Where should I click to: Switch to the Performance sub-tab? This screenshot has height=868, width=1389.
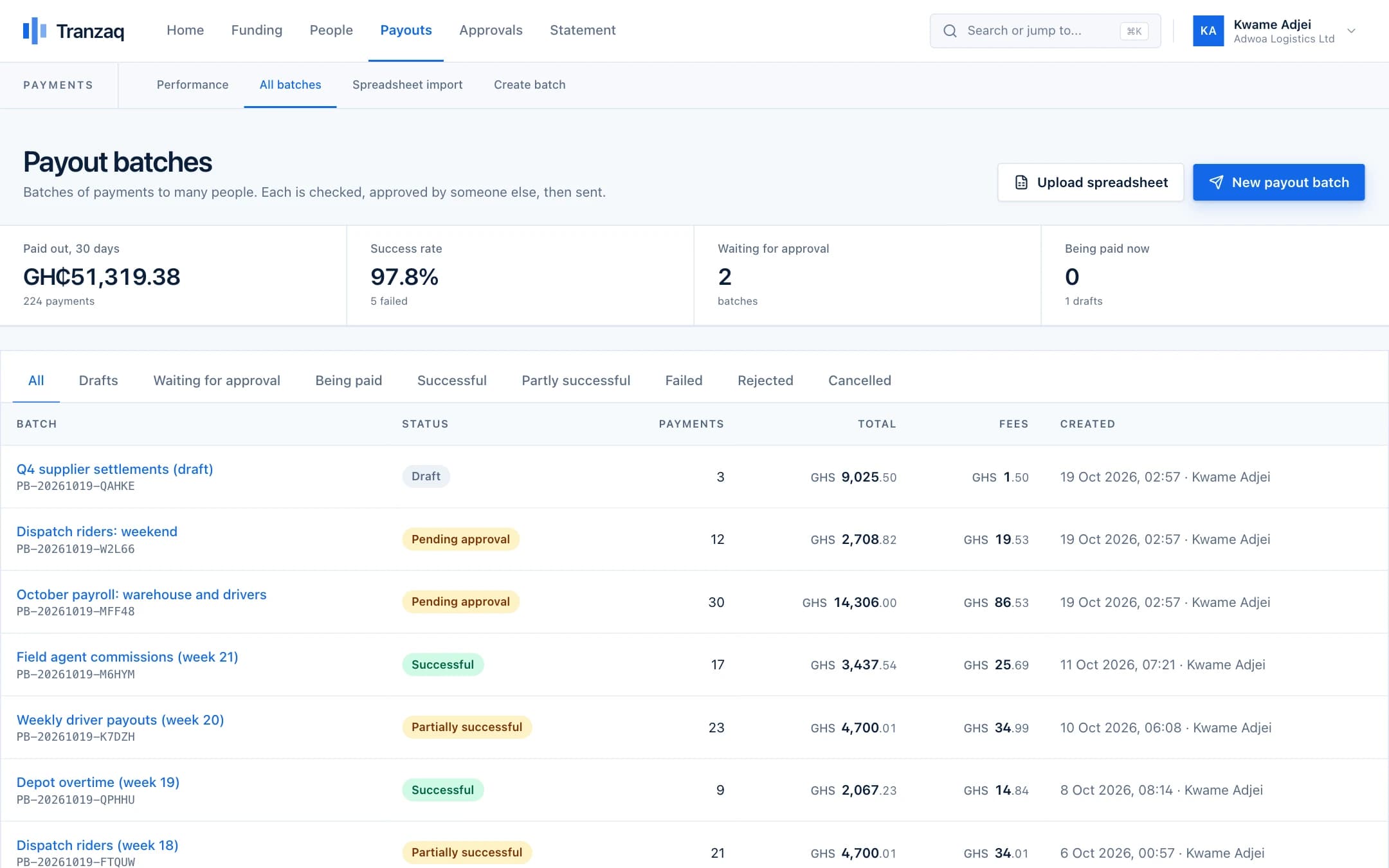click(x=192, y=85)
